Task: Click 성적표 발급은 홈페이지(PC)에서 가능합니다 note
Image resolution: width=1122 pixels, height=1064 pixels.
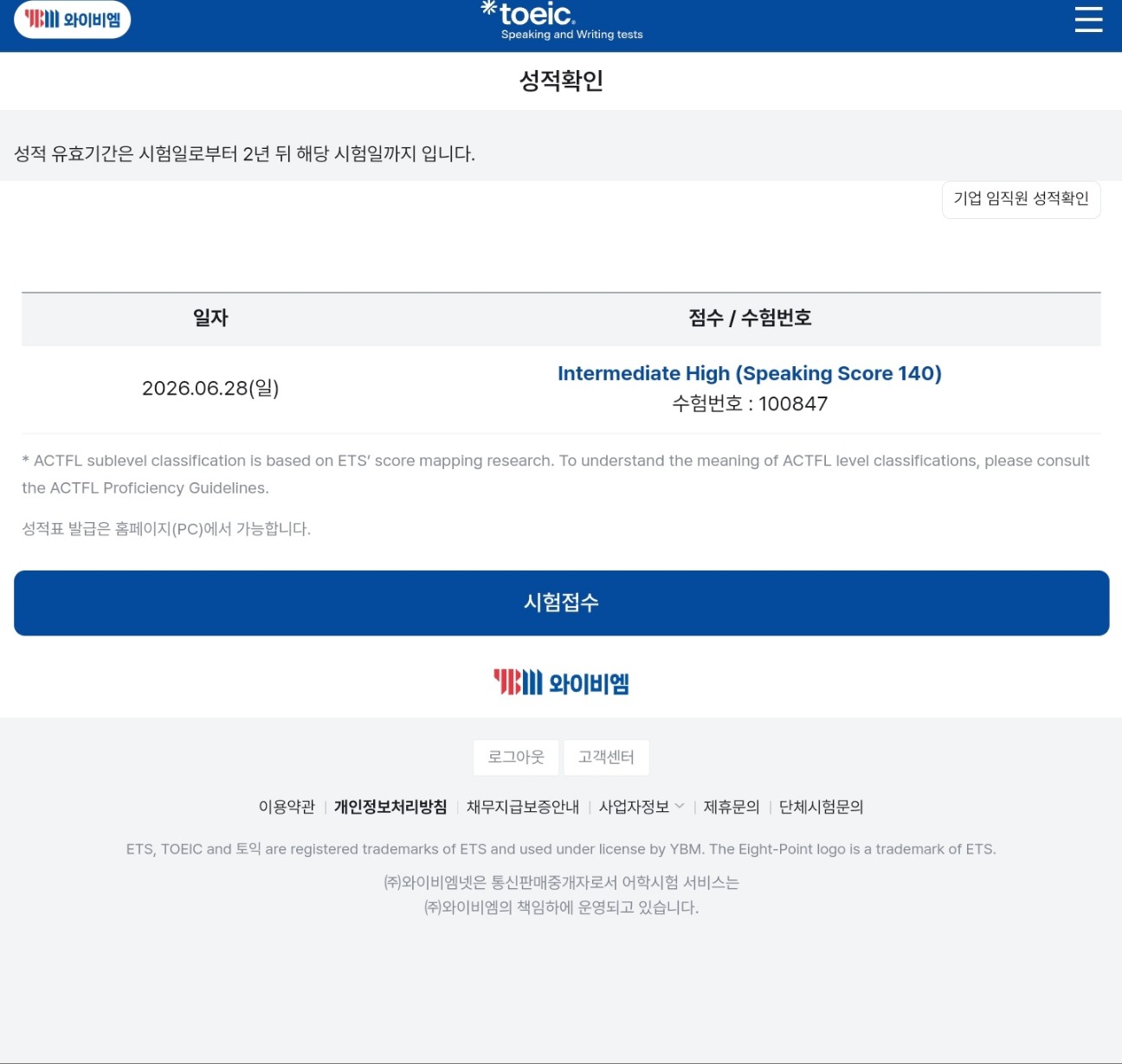Action: (x=166, y=529)
